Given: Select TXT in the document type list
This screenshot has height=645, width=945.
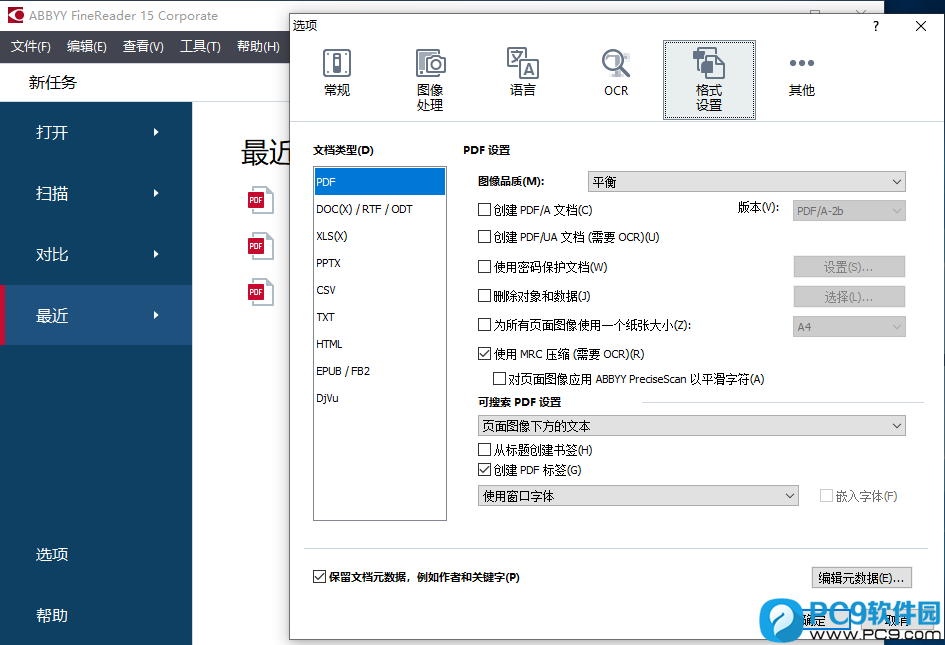Looking at the screenshot, I should [x=380, y=316].
